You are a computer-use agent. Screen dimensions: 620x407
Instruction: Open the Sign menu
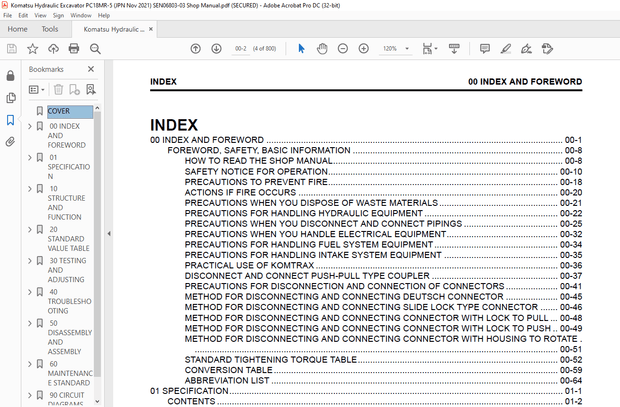point(58,15)
